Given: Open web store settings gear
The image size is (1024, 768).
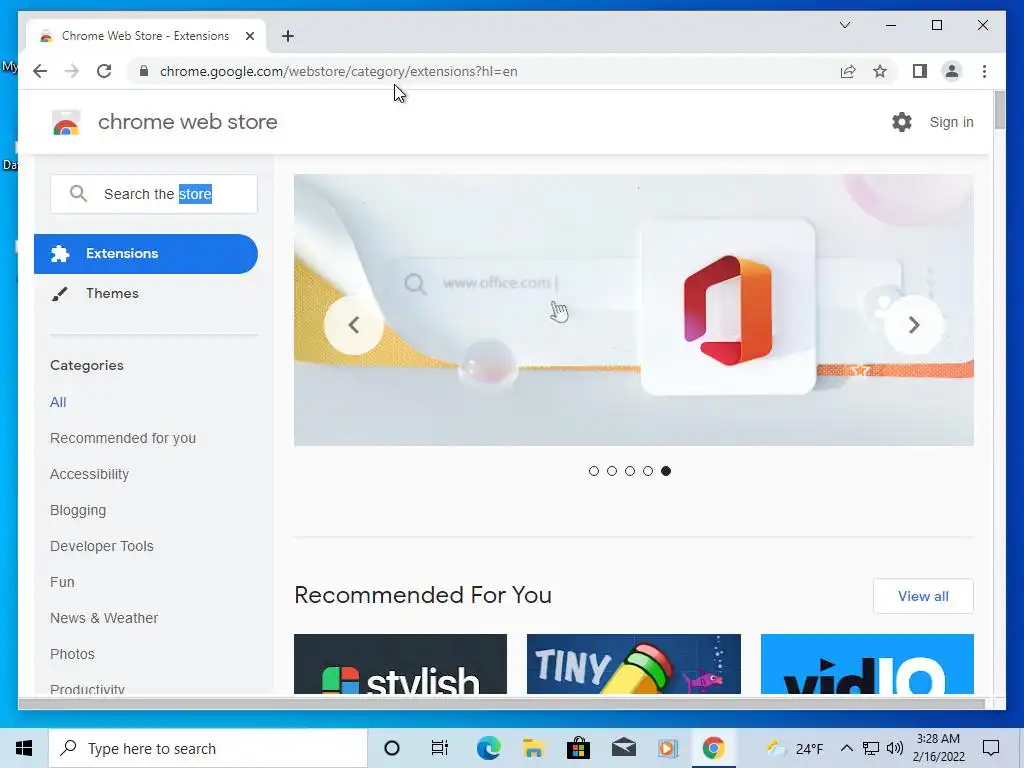Looking at the screenshot, I should [x=902, y=122].
